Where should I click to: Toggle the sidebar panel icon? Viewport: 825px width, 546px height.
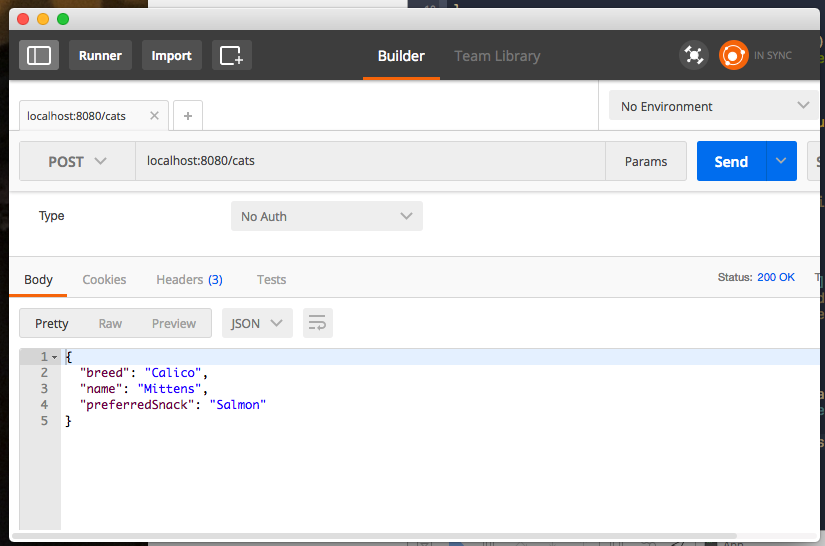pos(39,55)
